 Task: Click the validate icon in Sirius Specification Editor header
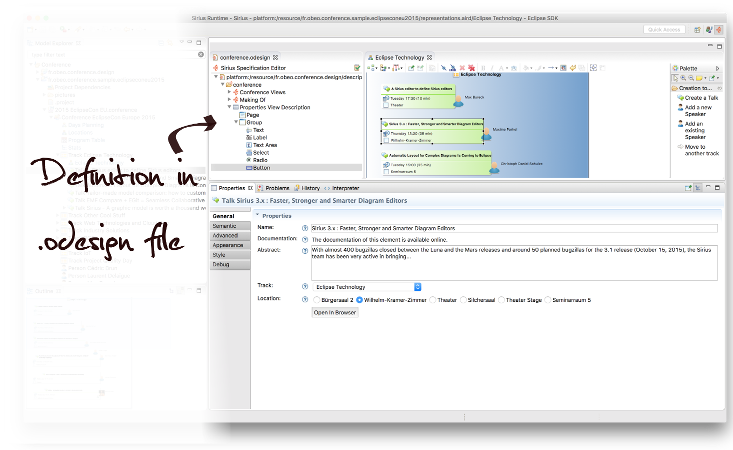click(x=357, y=68)
